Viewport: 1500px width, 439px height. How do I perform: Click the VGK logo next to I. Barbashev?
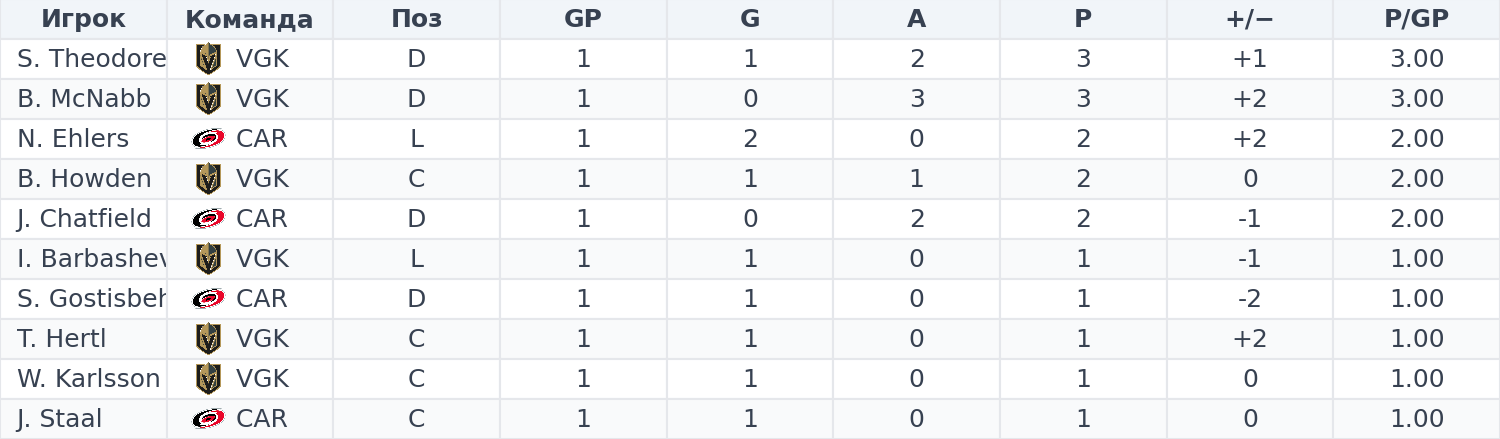tap(208, 259)
